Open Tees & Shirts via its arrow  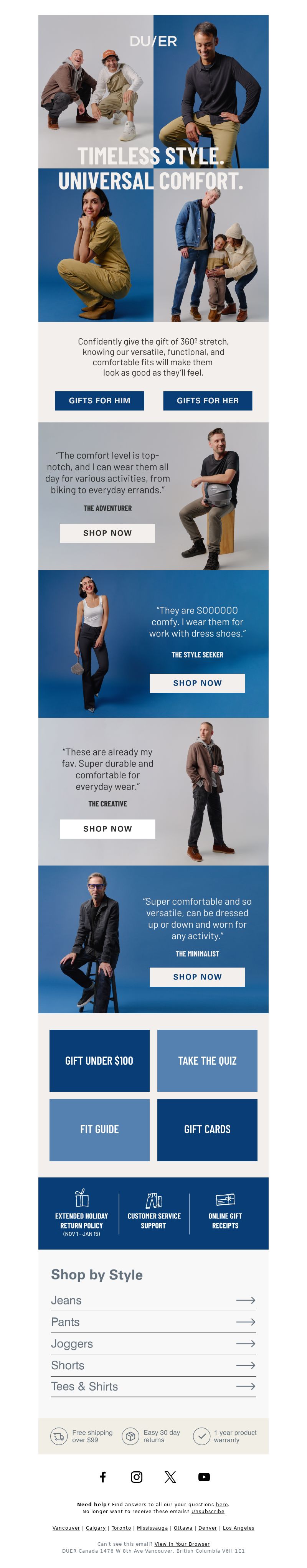pyautogui.click(x=246, y=1386)
